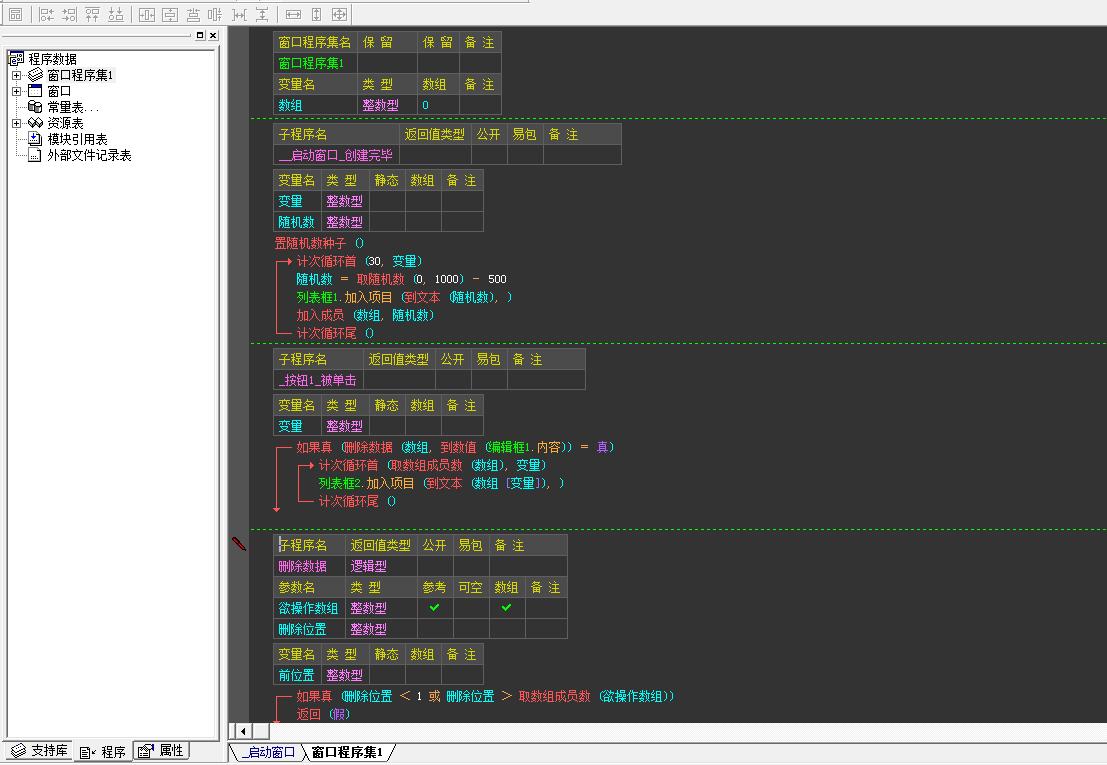
Task: Click the make same width icon
Action: click(294, 14)
